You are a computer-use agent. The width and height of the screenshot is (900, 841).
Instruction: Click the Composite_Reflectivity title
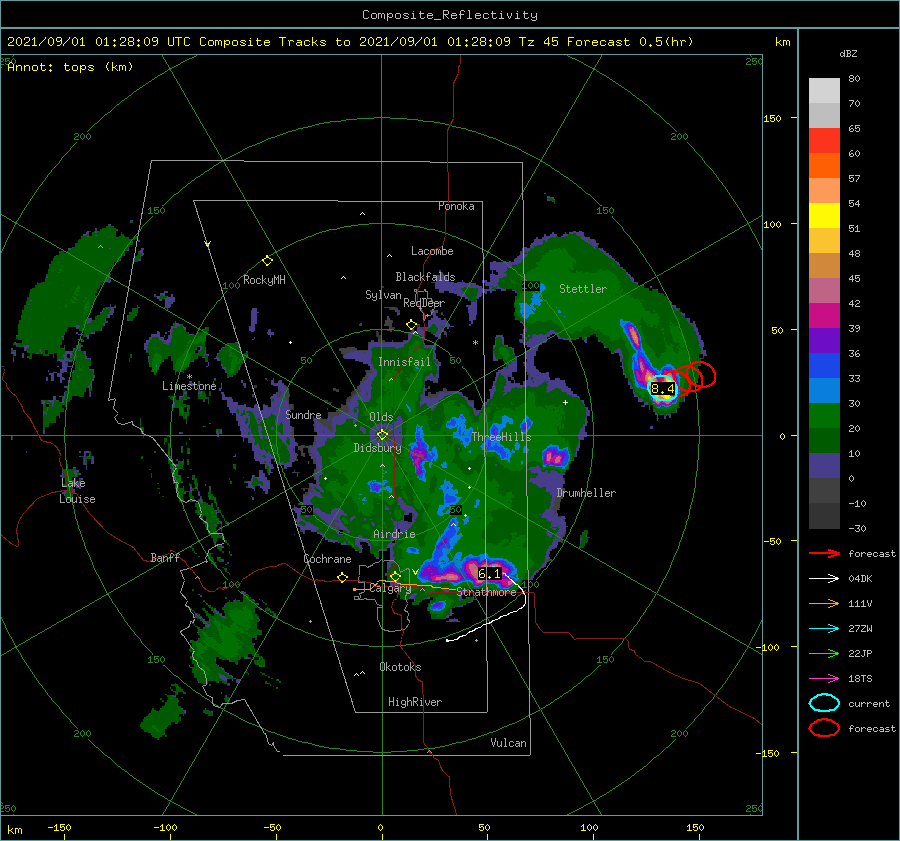(450, 15)
